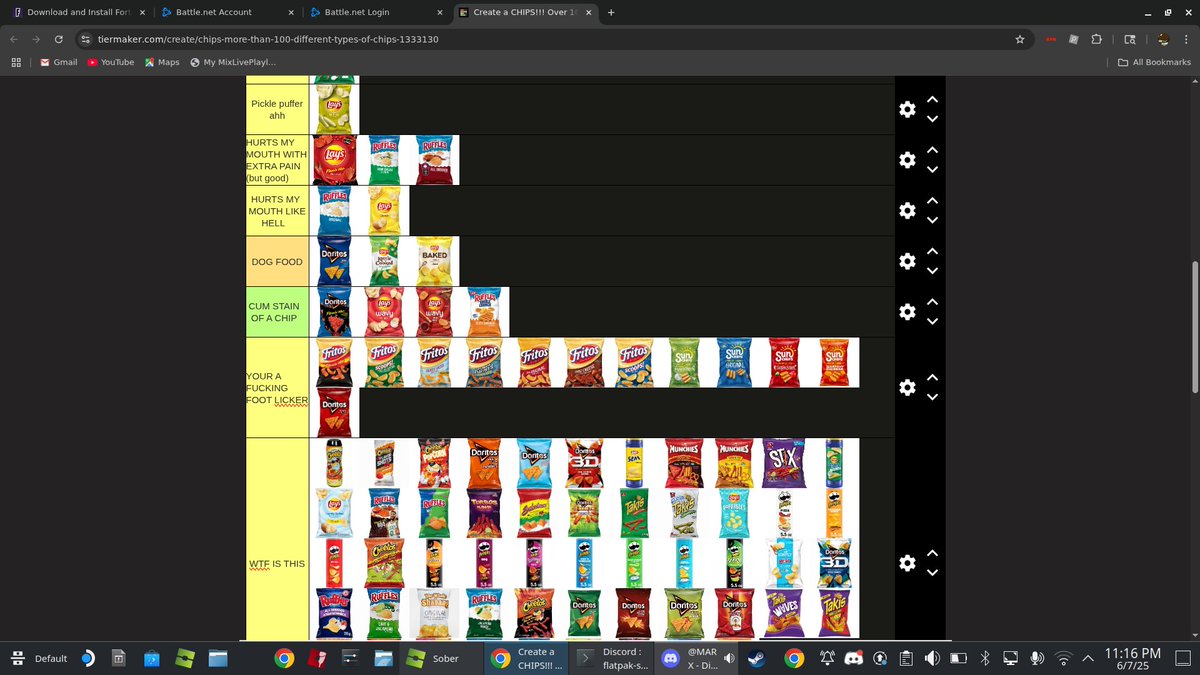Move Pickle puffer ahh tier down
The image size is (1200, 675).
tap(932, 119)
